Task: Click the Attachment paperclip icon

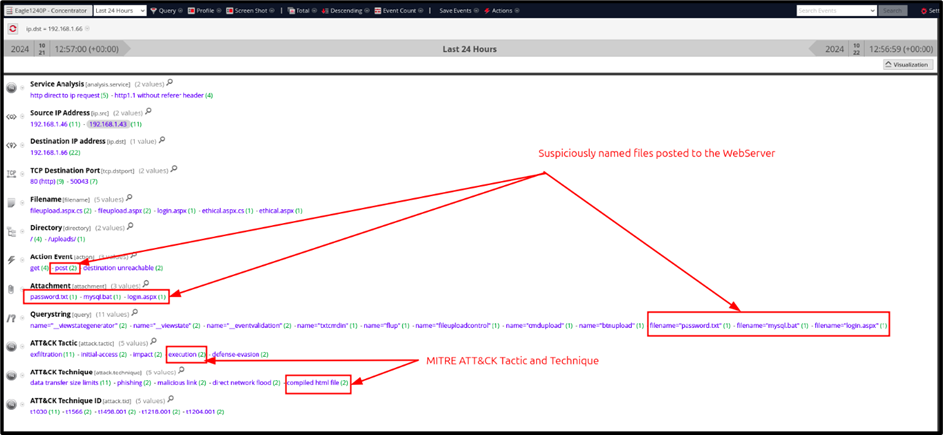Action: pos(11,290)
